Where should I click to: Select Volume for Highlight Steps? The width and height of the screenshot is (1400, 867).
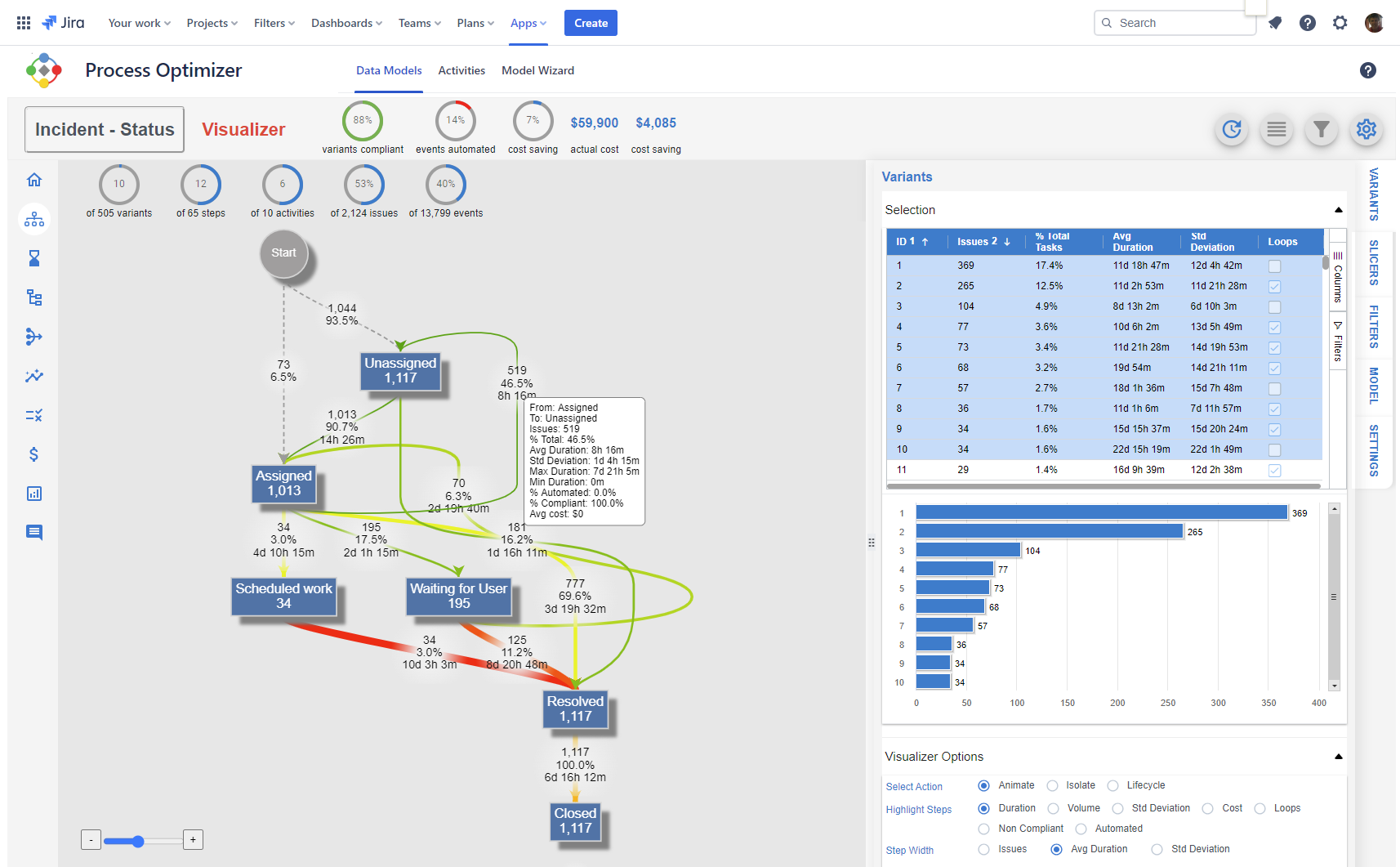click(1054, 808)
